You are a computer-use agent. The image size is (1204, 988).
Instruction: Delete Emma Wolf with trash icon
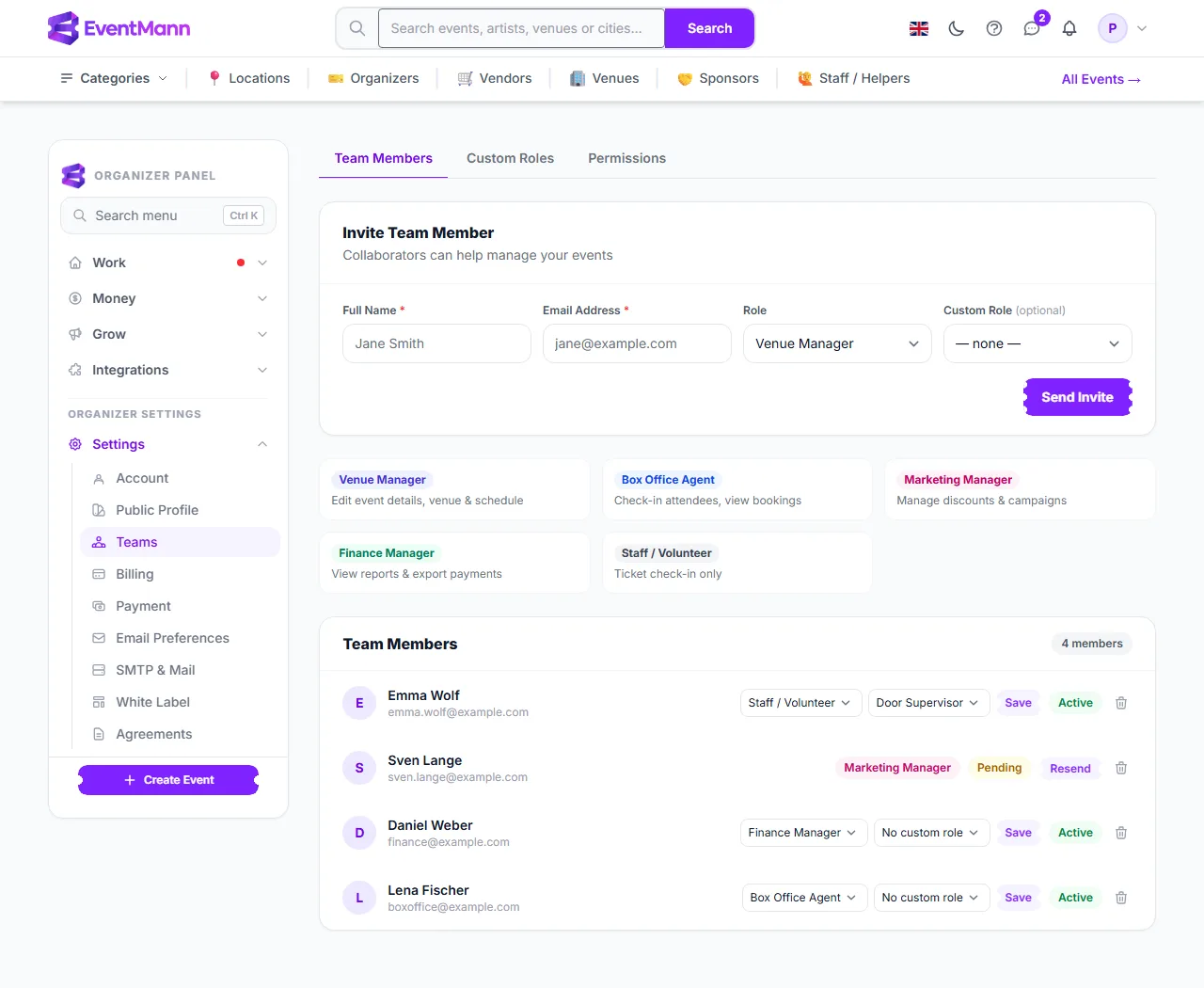(x=1121, y=703)
